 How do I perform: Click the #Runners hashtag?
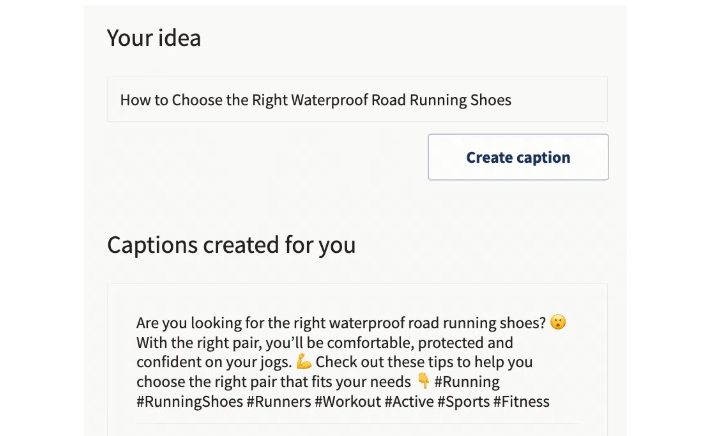[x=279, y=402]
